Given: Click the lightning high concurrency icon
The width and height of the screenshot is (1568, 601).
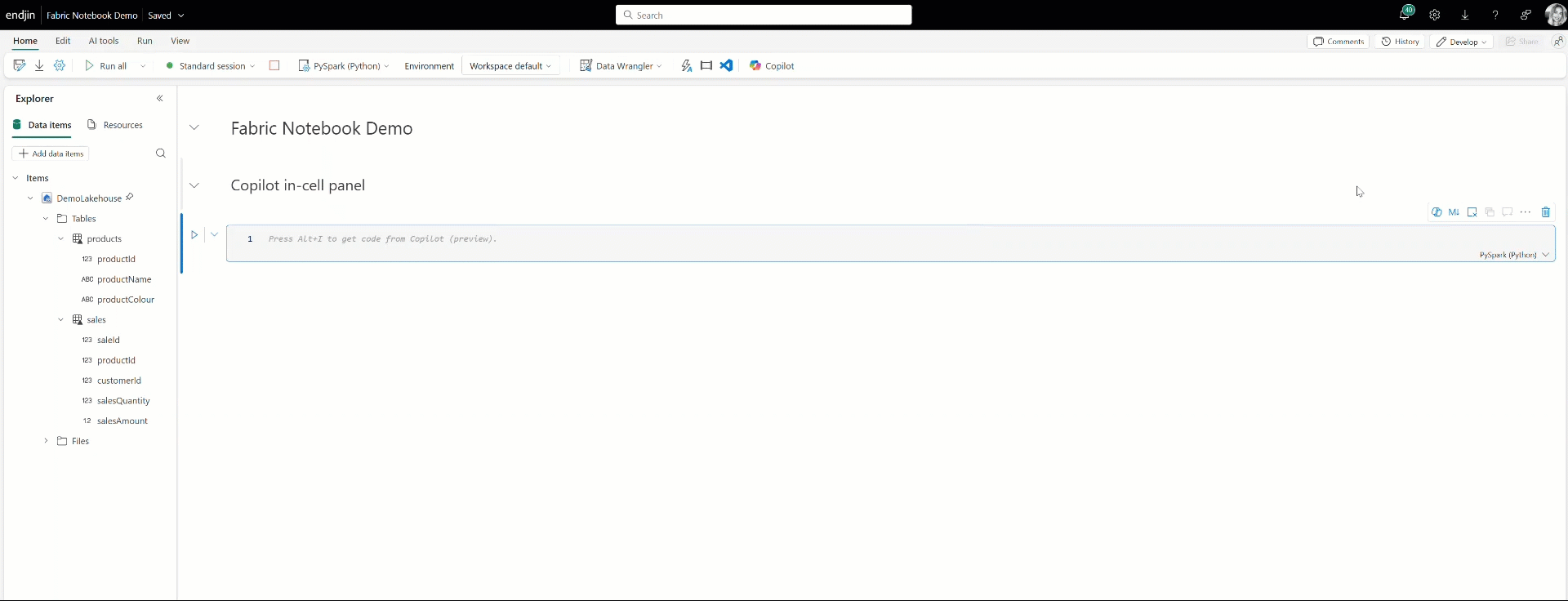Looking at the screenshot, I should (687, 65).
